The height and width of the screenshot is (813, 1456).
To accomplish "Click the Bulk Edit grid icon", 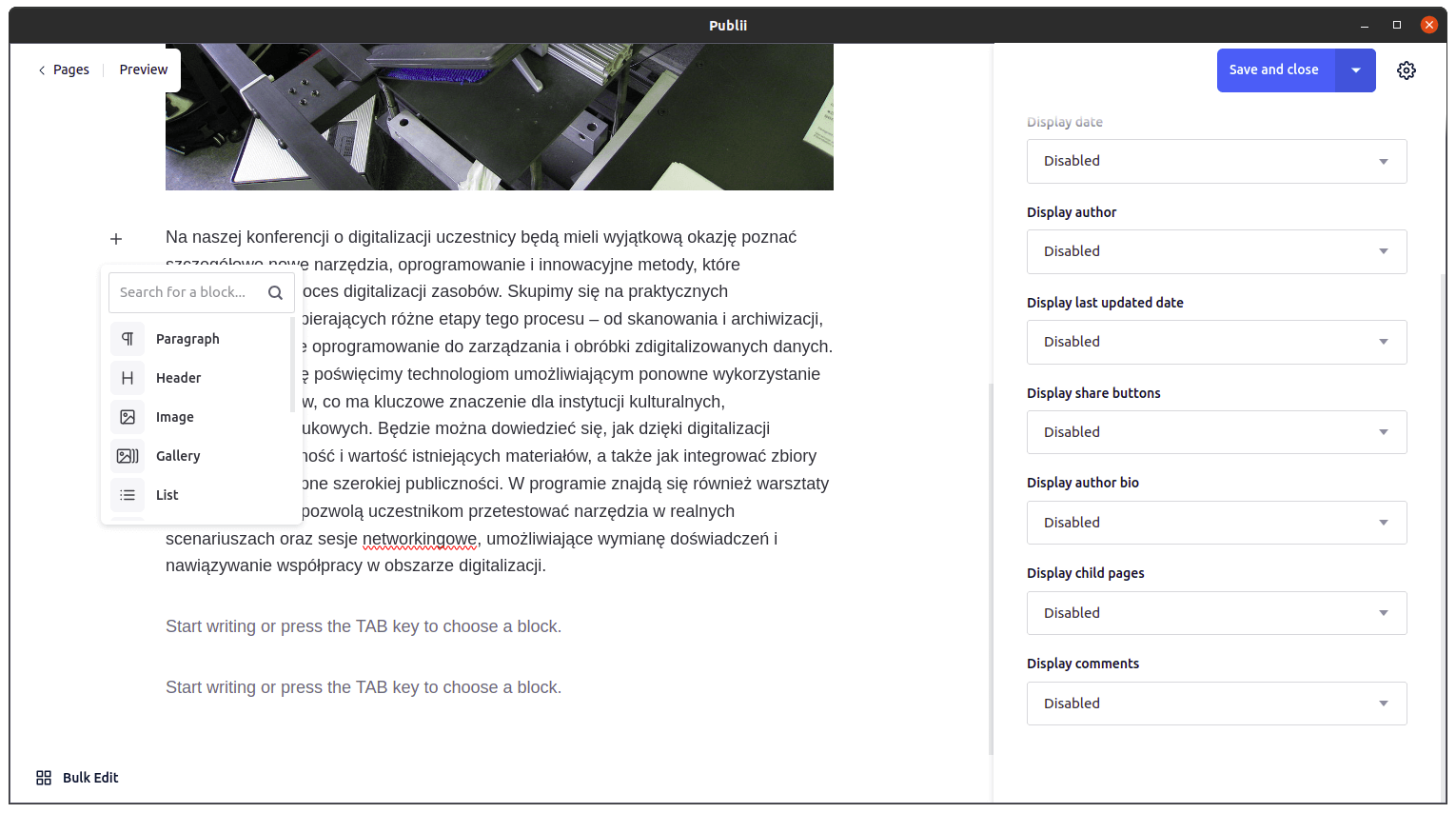I will [x=44, y=778].
